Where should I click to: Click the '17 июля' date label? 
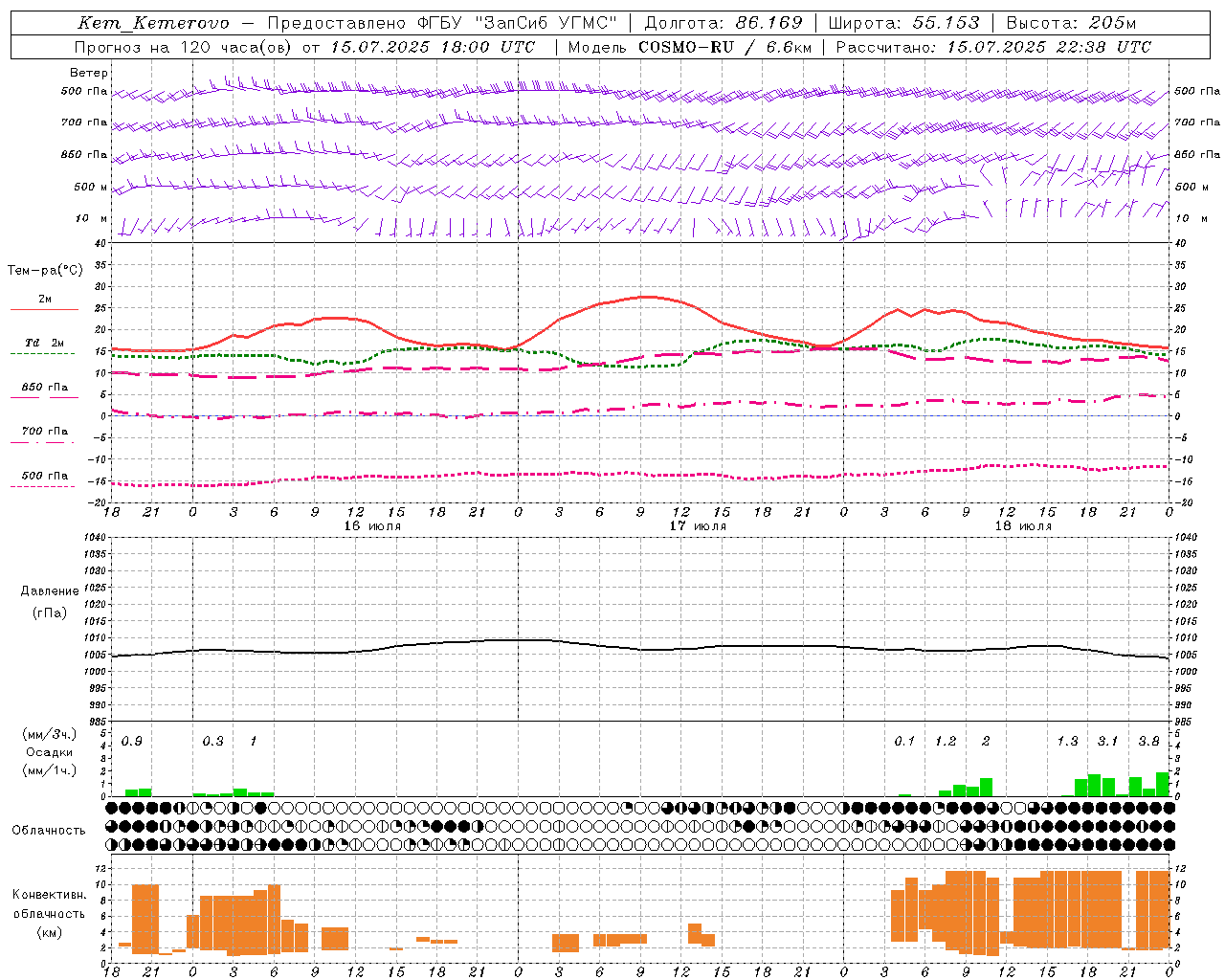tap(698, 526)
